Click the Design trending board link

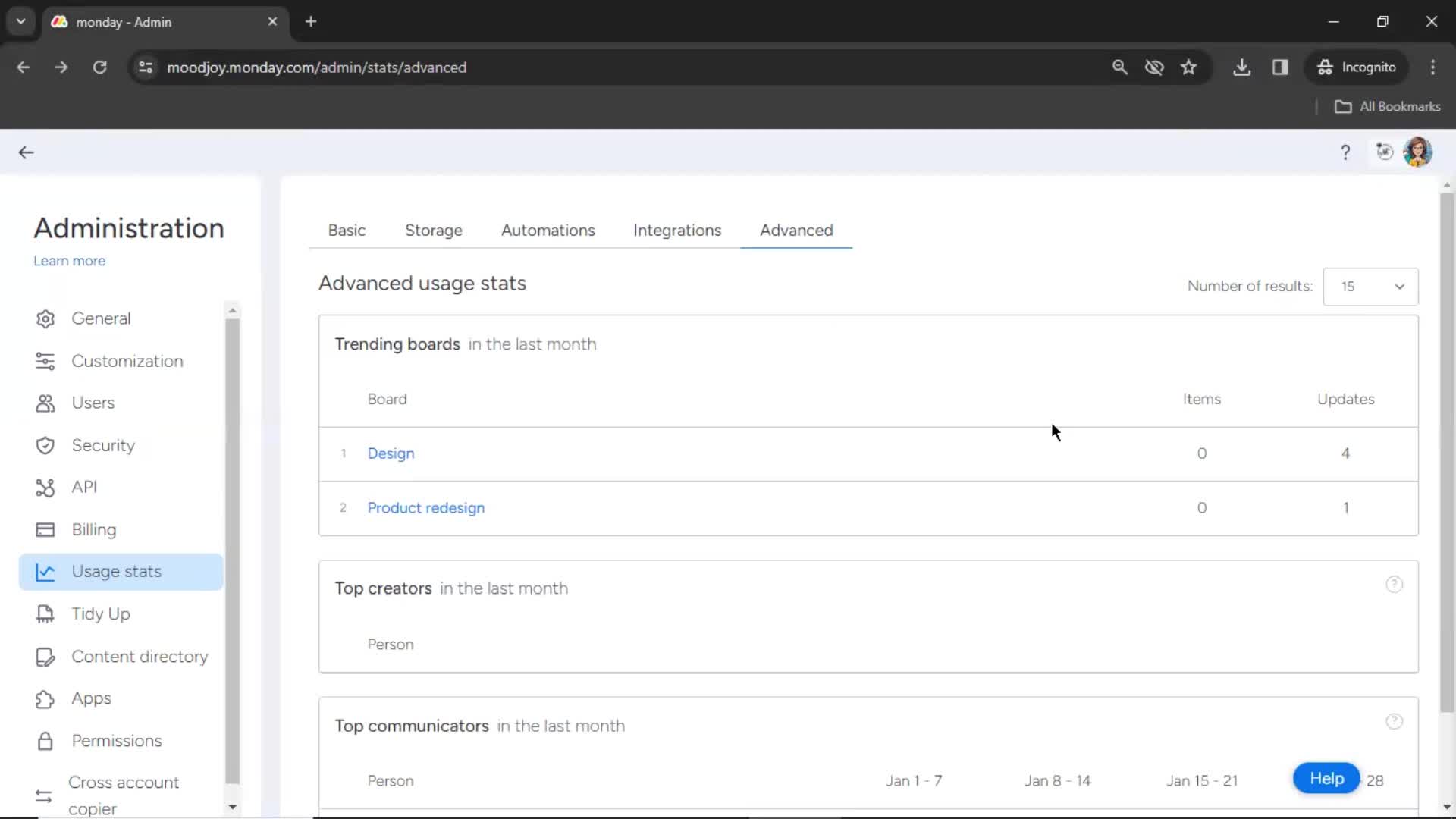coord(391,453)
